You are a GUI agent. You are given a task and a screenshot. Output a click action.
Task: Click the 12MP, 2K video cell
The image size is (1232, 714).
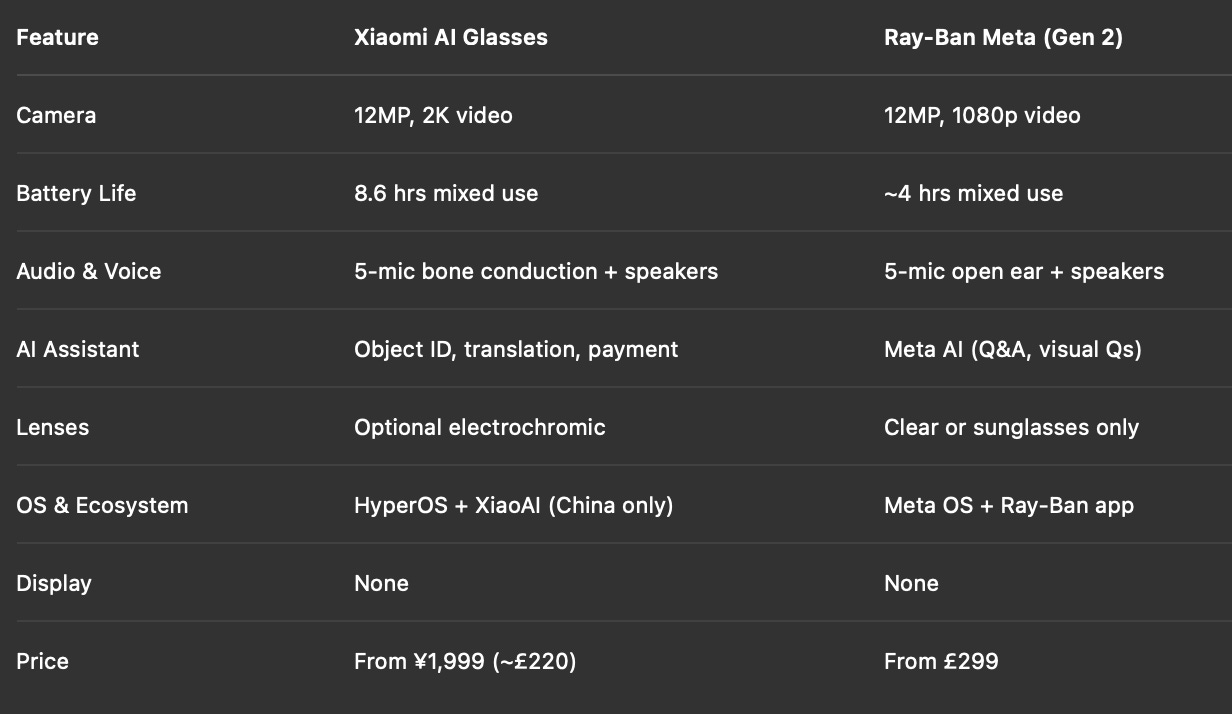point(433,116)
